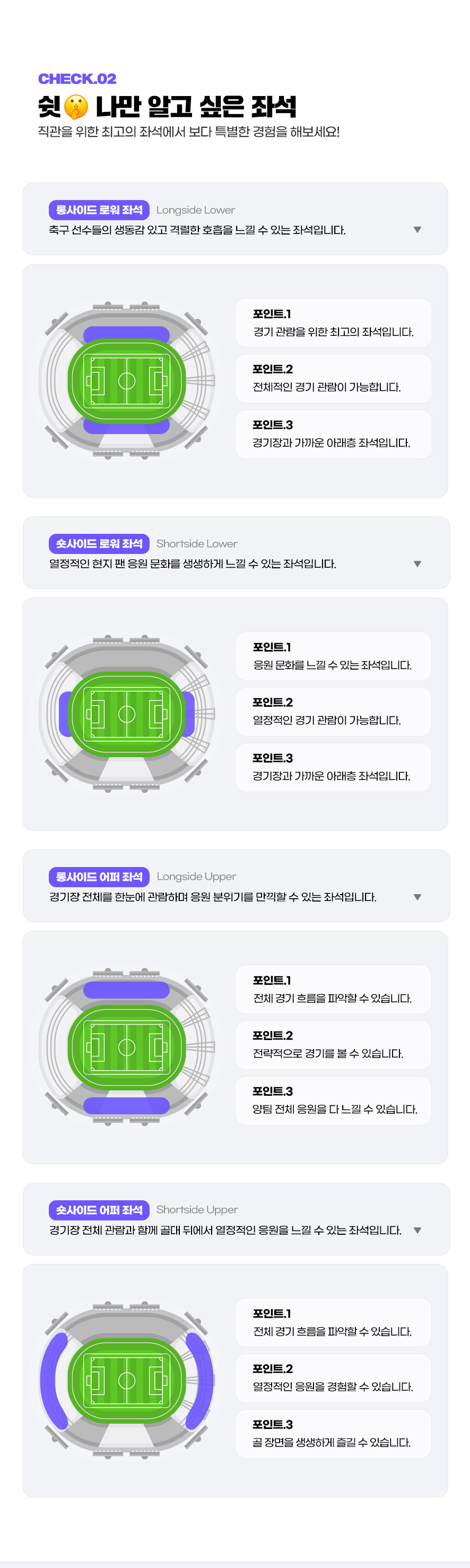470x1568 pixels.
Task: Click the Shortside Lower stadium map image
Action: (x=127, y=713)
